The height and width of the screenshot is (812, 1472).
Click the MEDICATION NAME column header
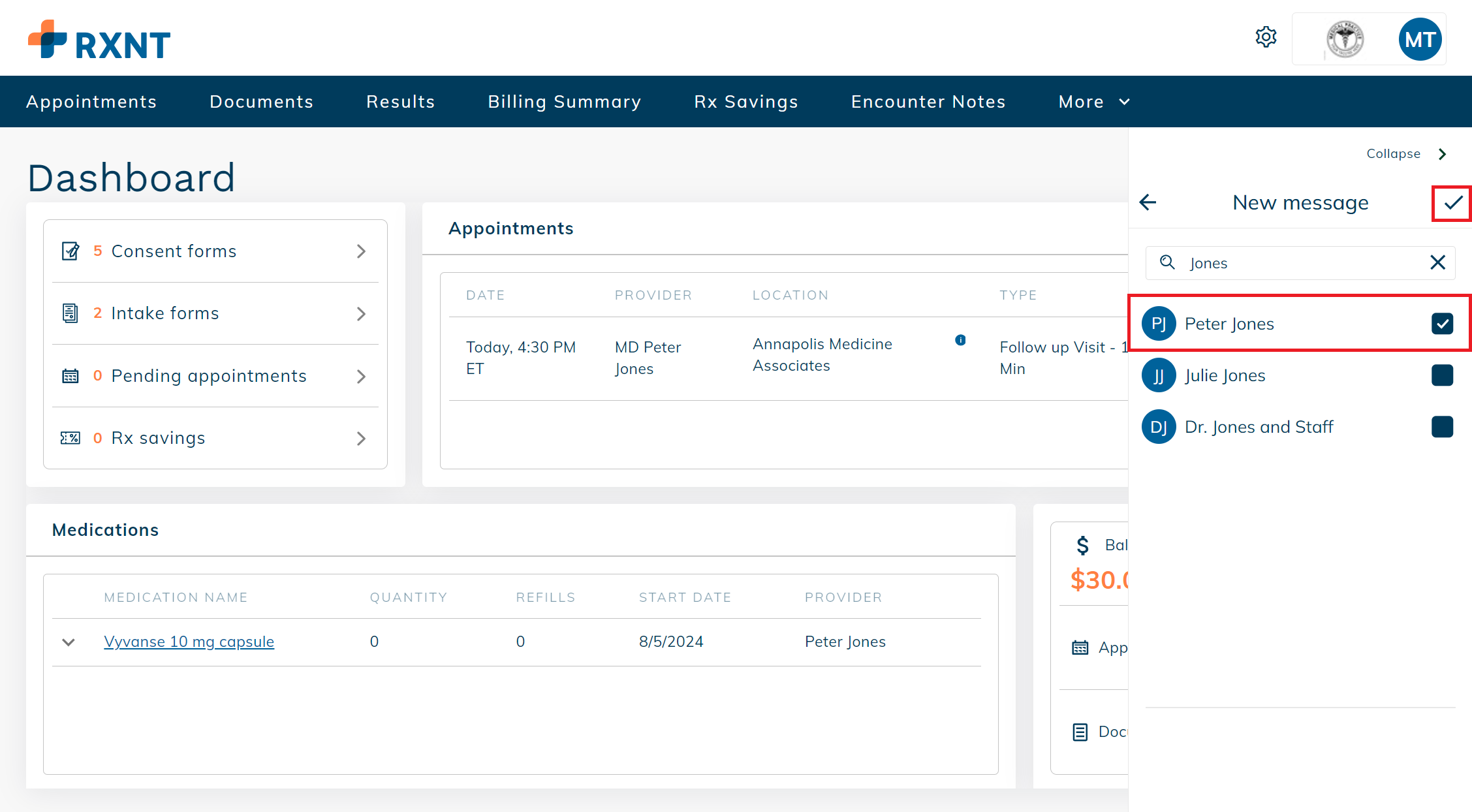176,597
